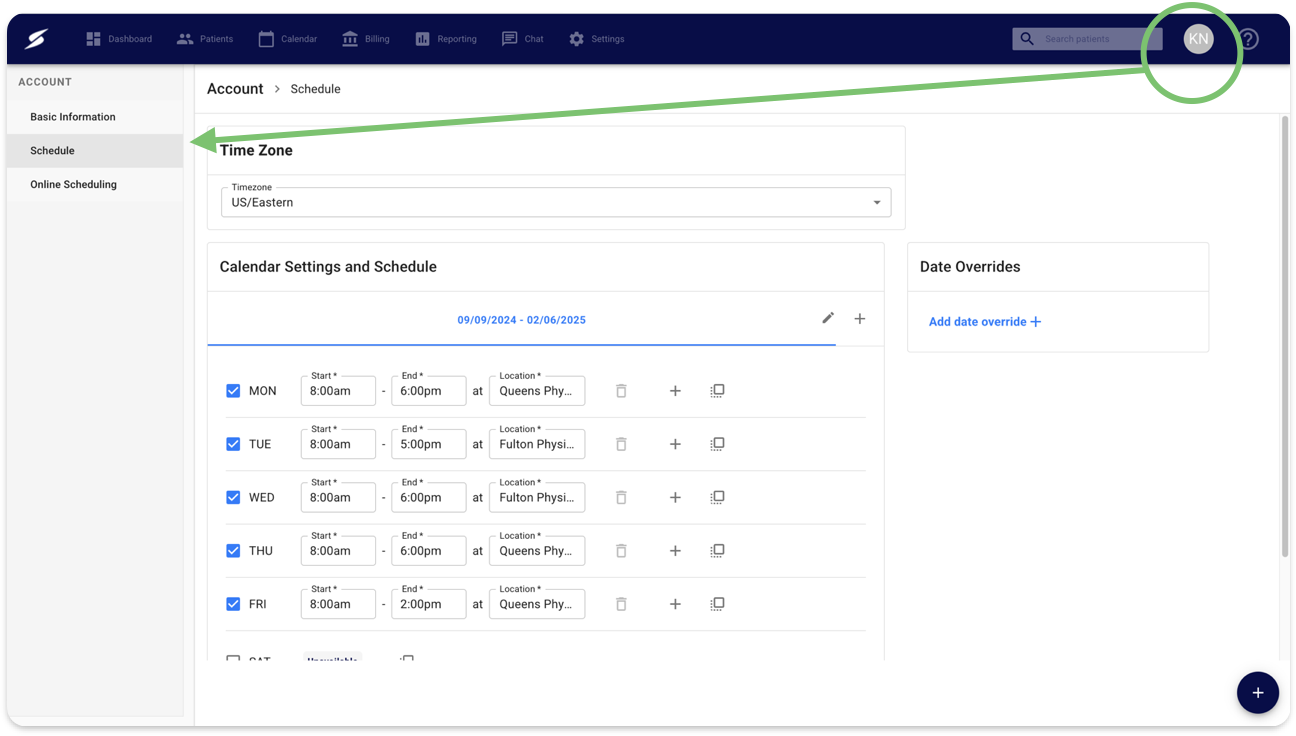Copy Friday hours to other days
Viewport: 1296px width, 736px height.
coord(717,604)
